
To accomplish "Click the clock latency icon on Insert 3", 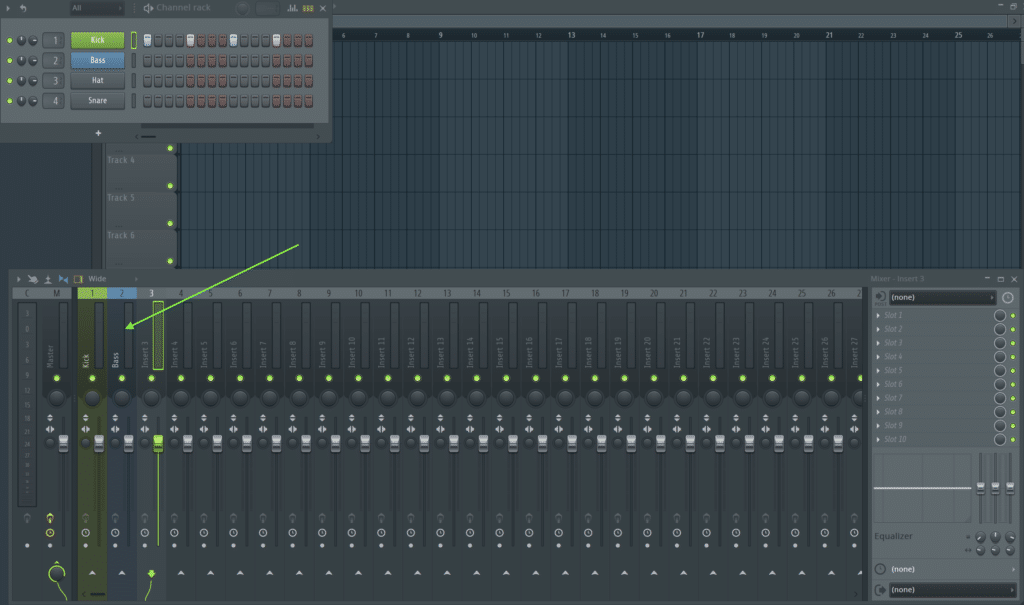I will 144,533.
